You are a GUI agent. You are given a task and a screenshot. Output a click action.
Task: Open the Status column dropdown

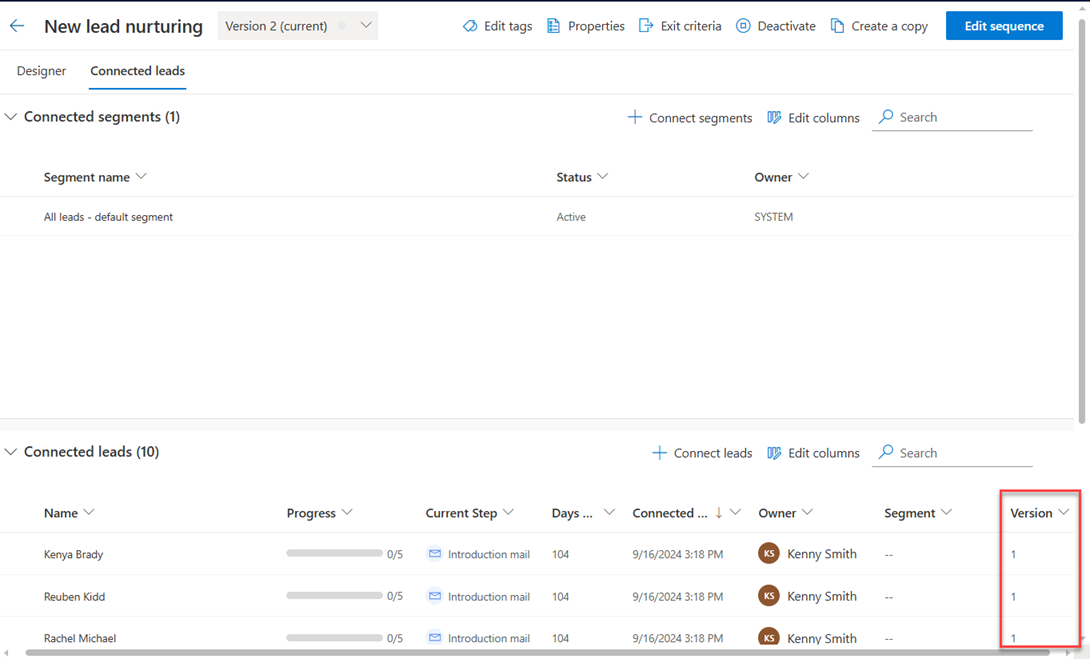(x=603, y=177)
